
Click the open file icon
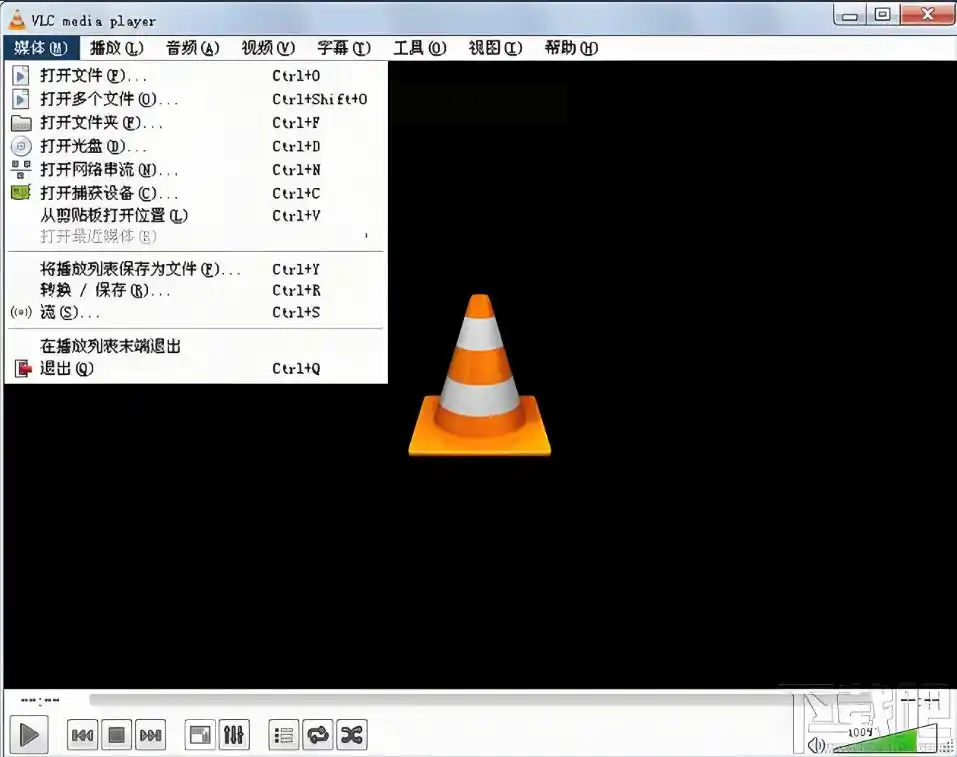coord(21,76)
